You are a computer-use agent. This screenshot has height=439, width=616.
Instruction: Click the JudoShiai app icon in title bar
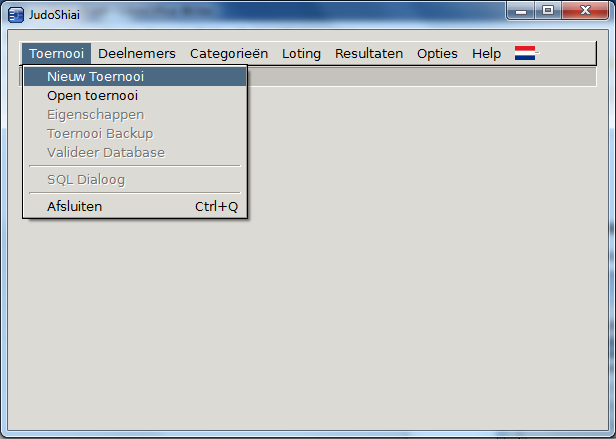coord(16,14)
